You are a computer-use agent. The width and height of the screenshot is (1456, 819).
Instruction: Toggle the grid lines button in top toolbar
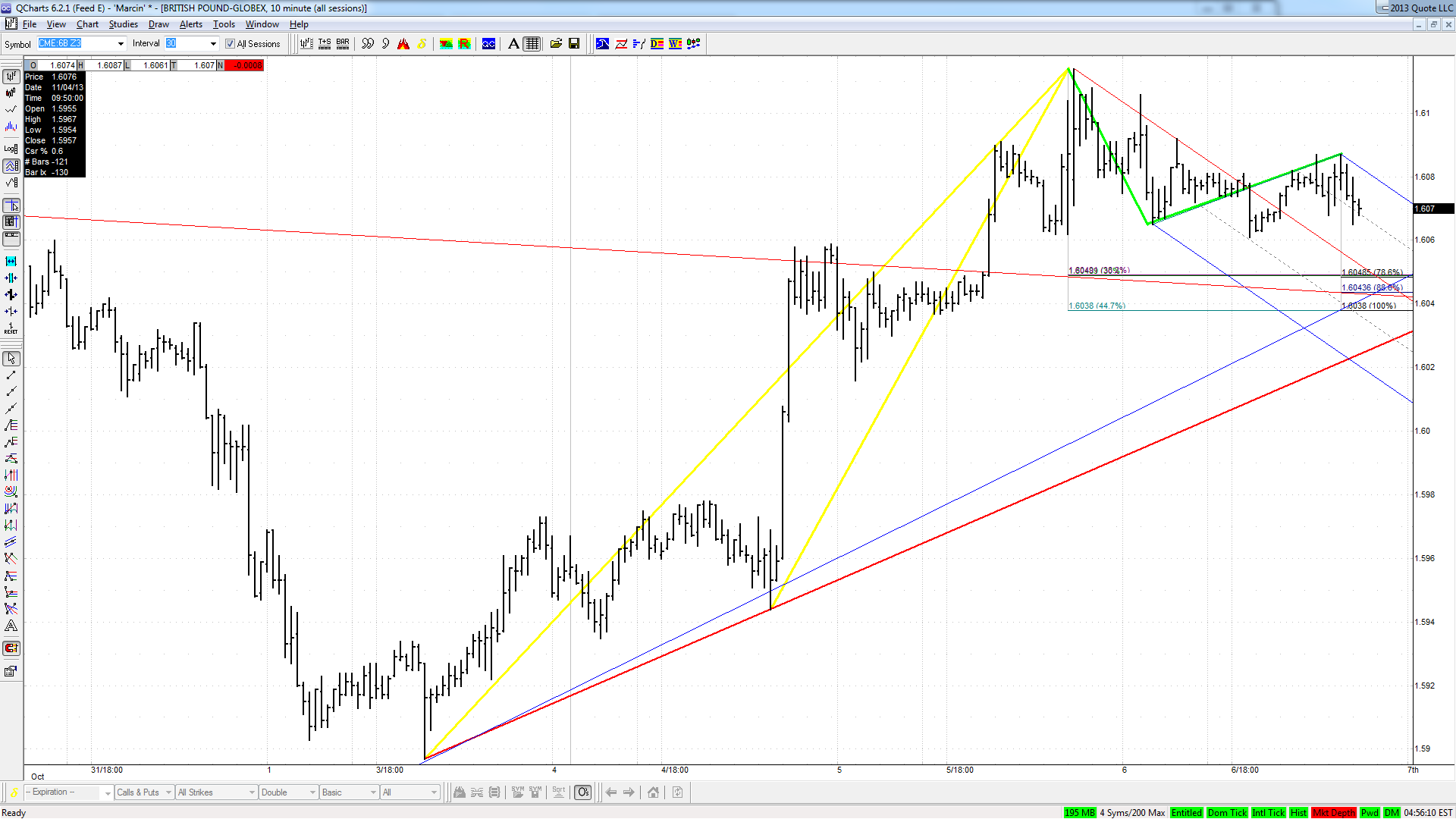(x=532, y=44)
